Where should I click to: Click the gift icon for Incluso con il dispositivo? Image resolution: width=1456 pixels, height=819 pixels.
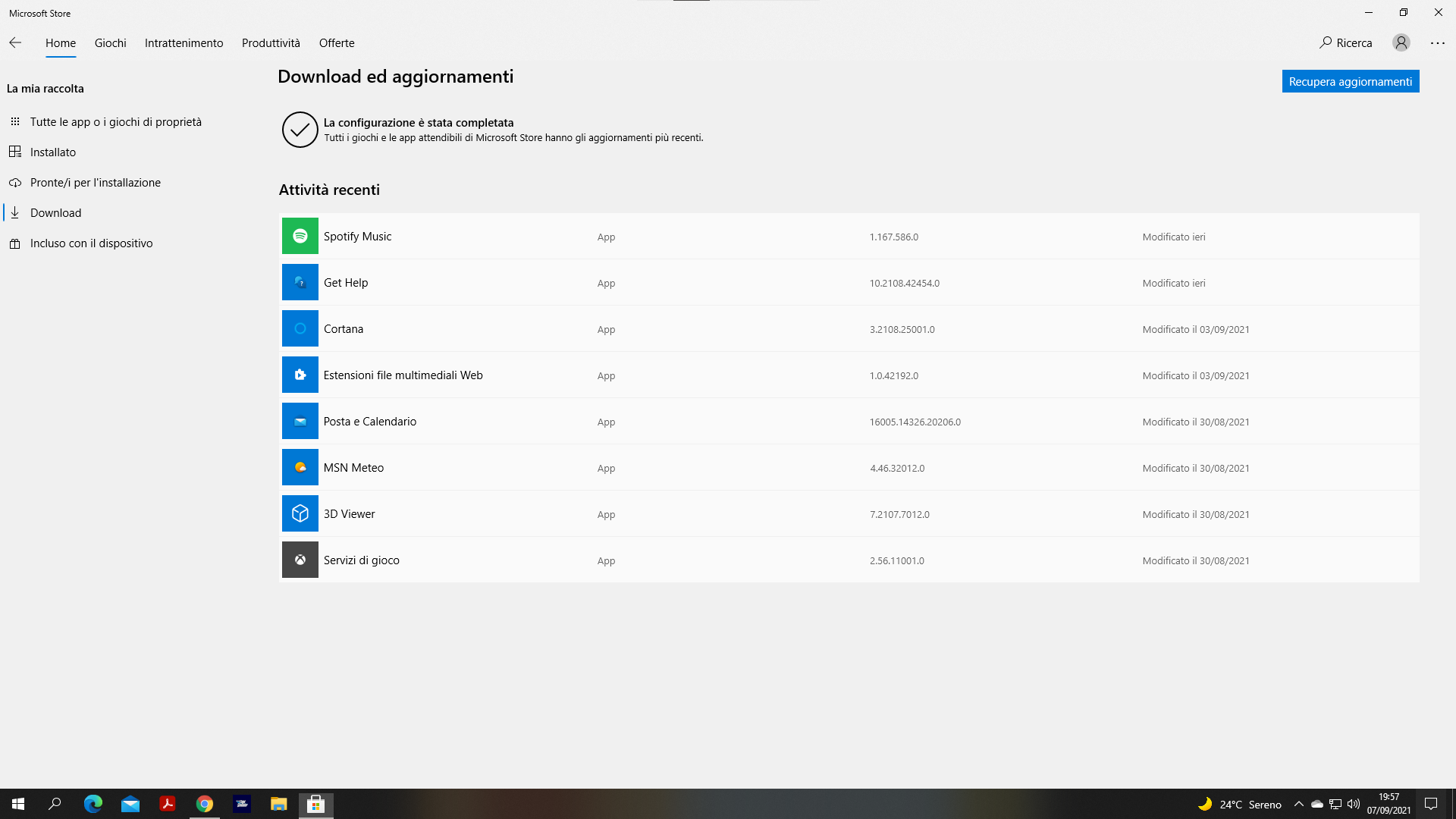pyautogui.click(x=15, y=243)
